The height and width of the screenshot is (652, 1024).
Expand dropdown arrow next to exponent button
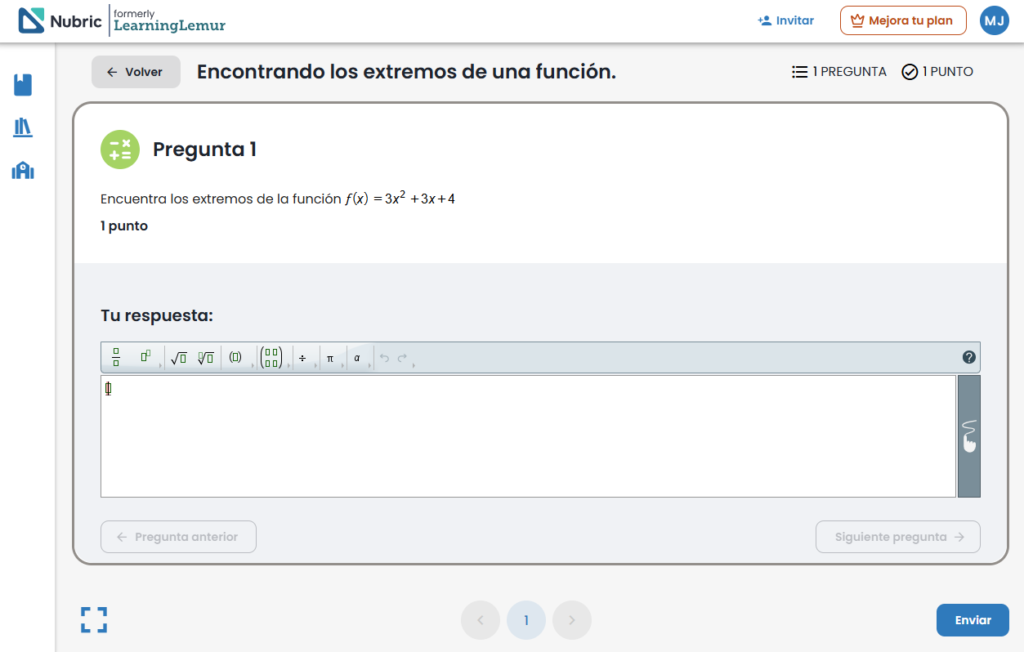click(160, 365)
